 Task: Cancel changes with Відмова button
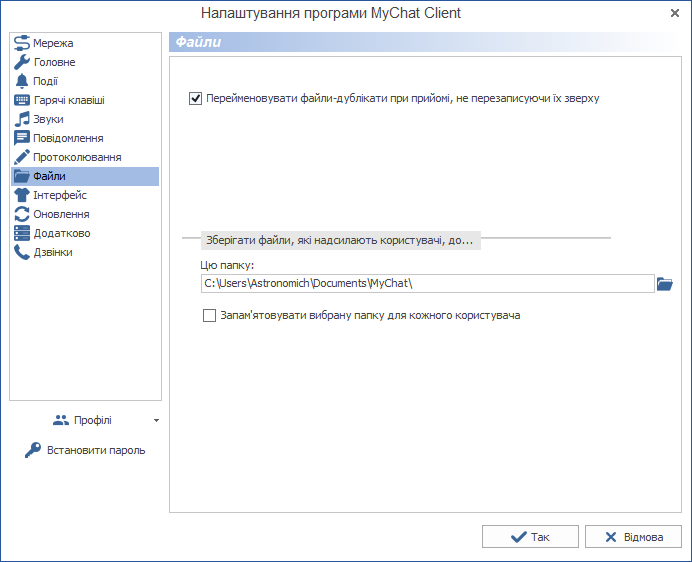point(633,536)
